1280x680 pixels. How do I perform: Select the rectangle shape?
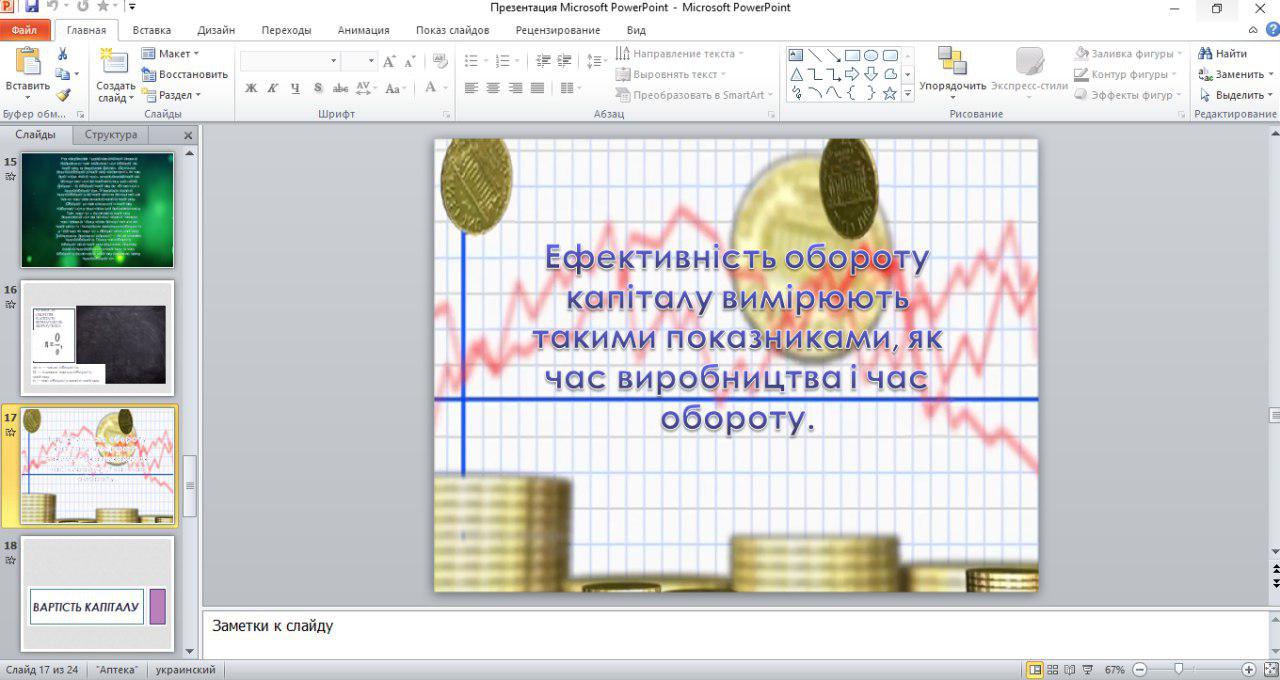[852, 55]
